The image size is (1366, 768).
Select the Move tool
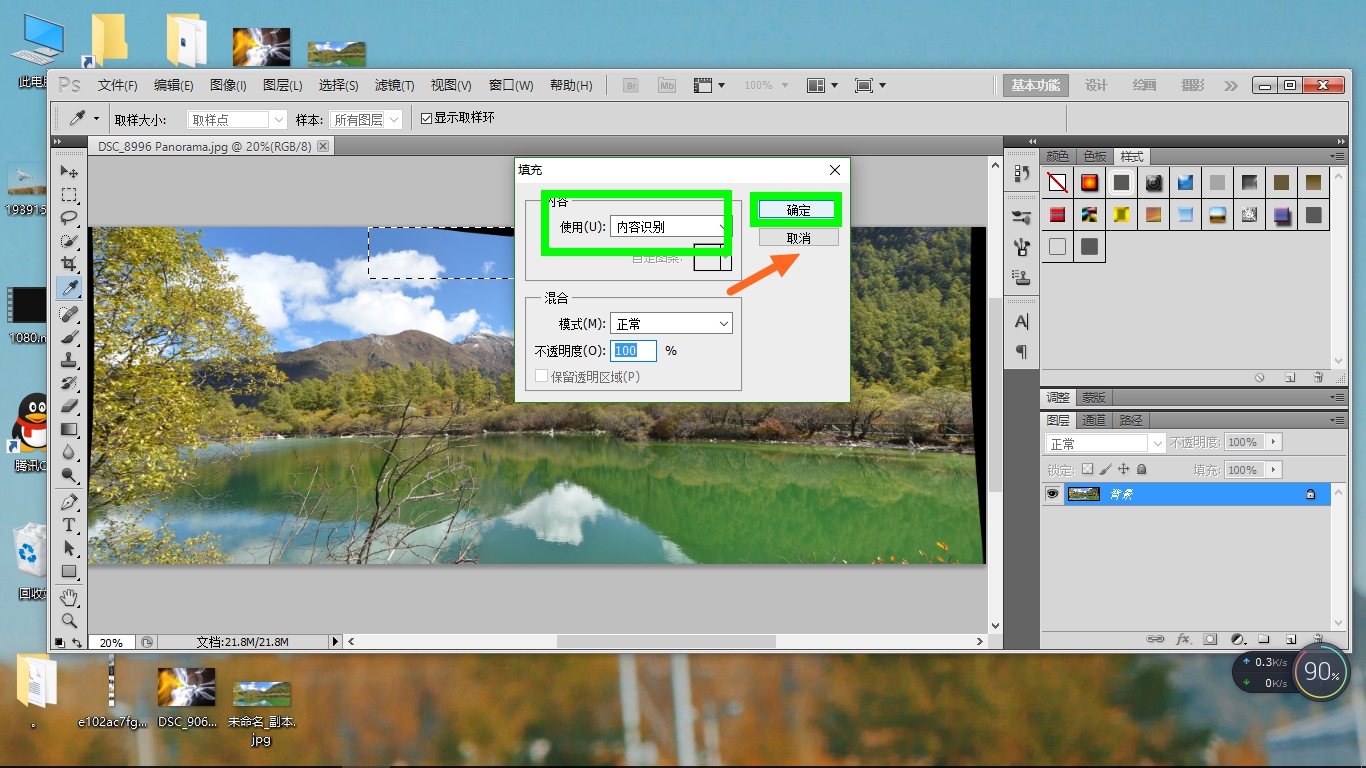coord(69,172)
